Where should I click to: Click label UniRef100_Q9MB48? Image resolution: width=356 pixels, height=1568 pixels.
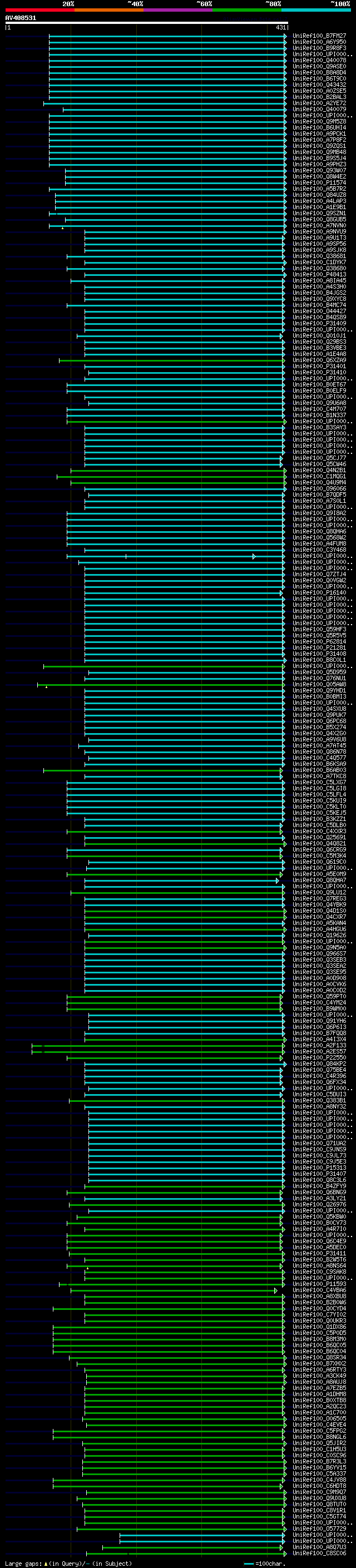pyautogui.click(x=319, y=152)
